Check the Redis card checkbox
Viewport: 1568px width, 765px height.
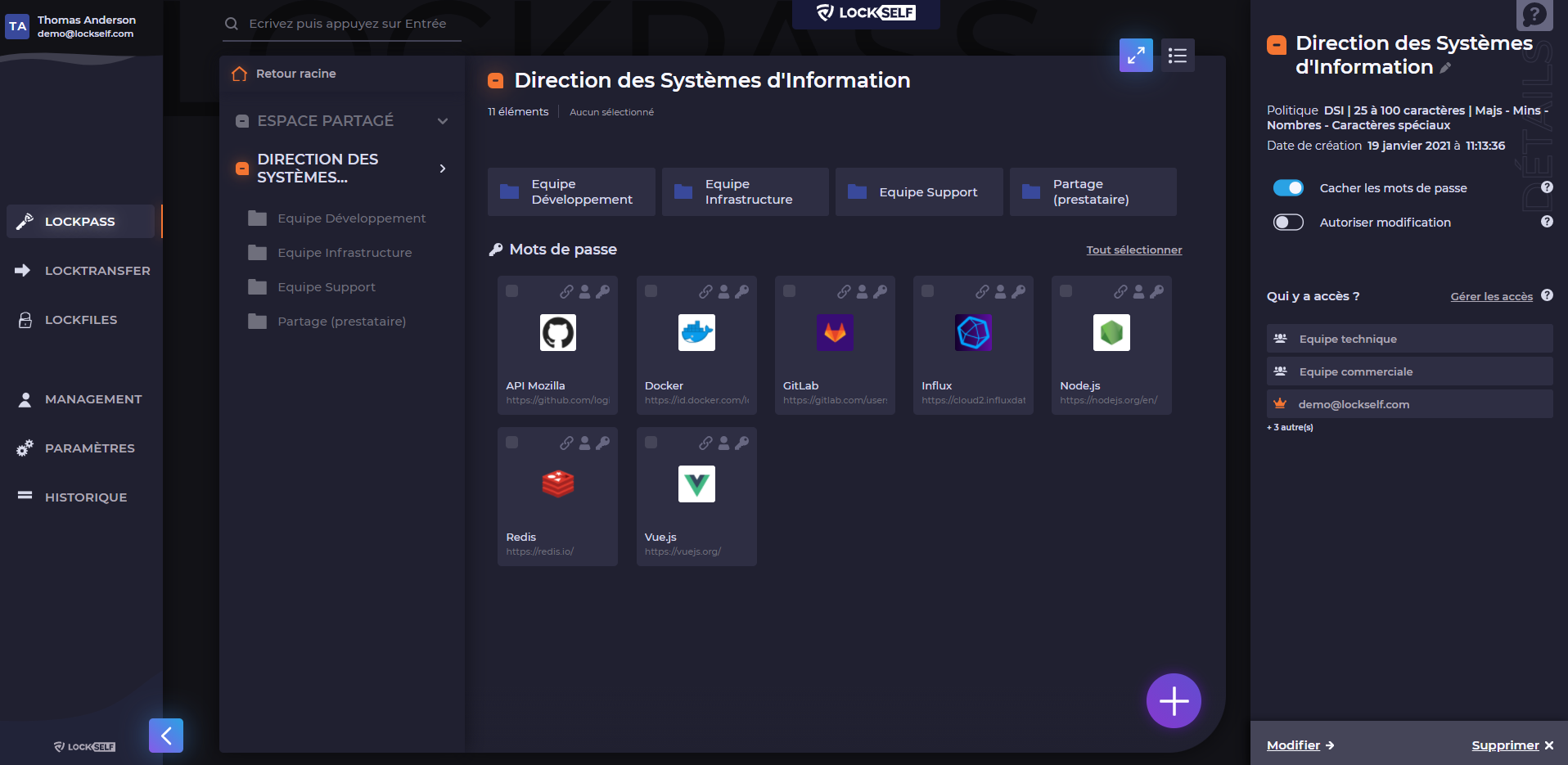pyautogui.click(x=512, y=443)
